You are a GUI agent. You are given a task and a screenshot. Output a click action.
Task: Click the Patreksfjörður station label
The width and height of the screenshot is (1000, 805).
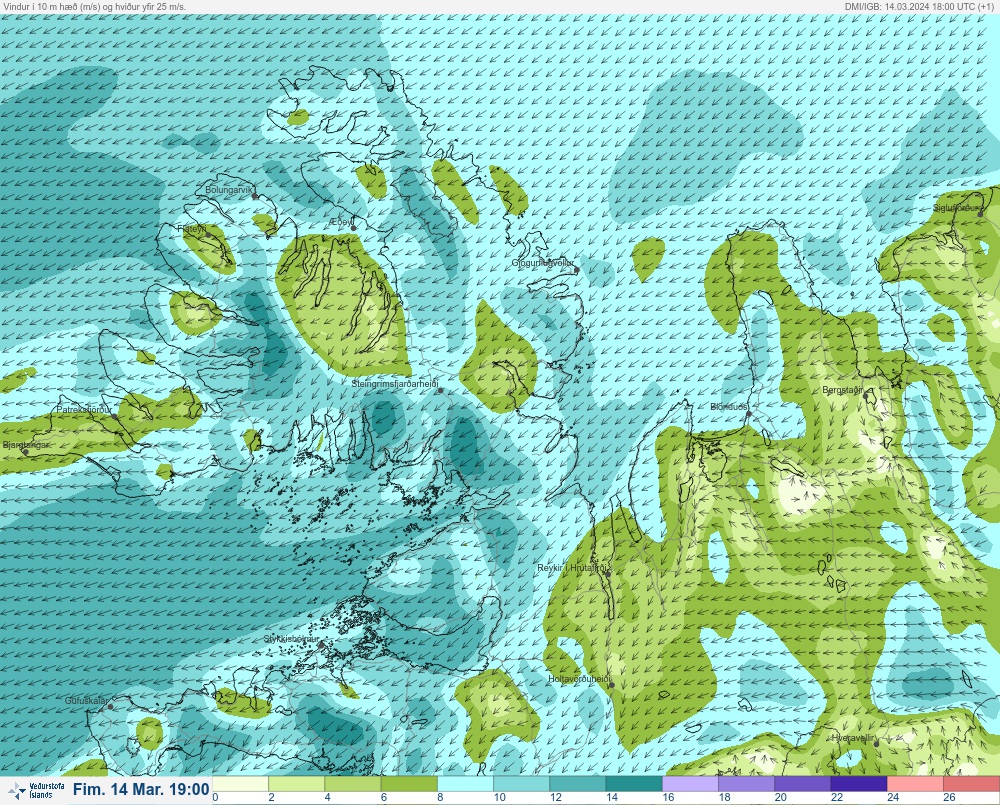pyautogui.click(x=85, y=410)
